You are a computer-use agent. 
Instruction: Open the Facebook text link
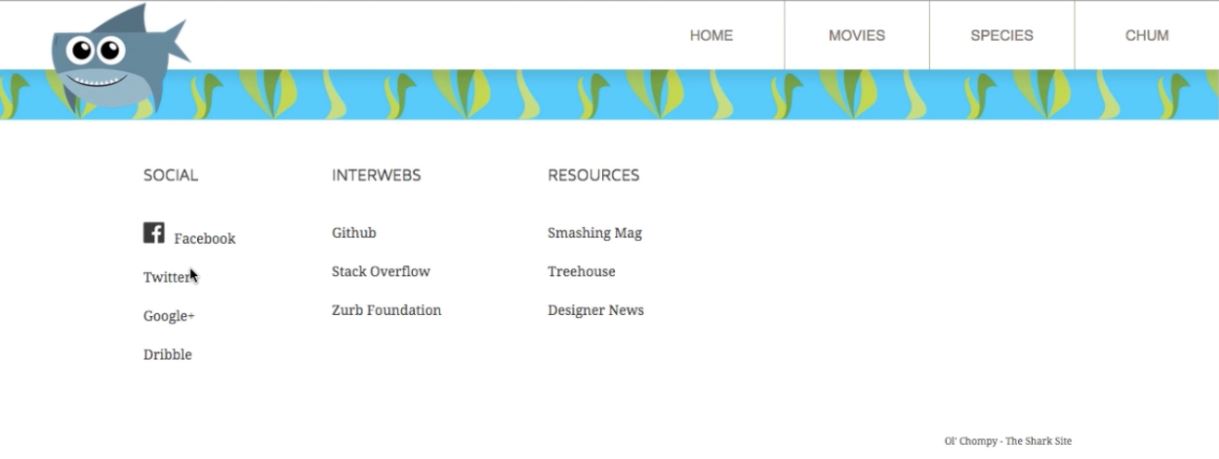coord(205,239)
